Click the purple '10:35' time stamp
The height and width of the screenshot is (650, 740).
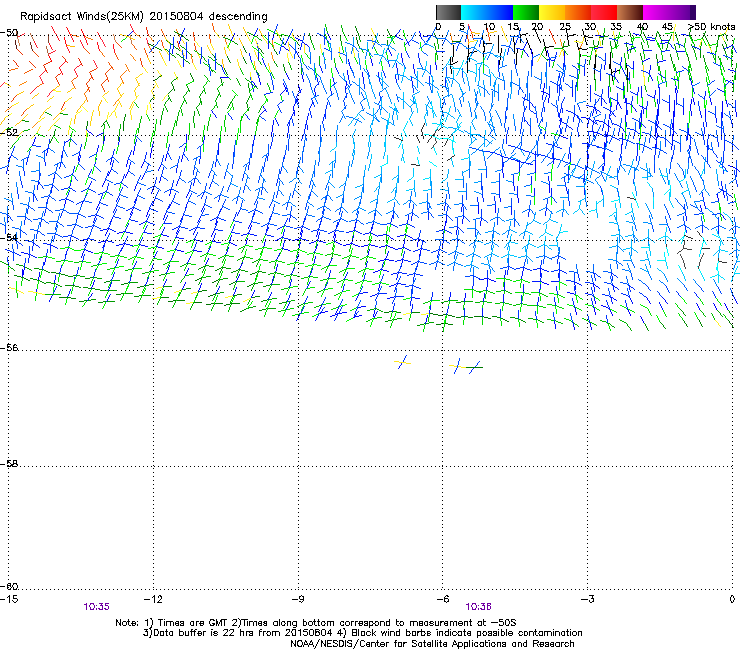(x=97, y=607)
